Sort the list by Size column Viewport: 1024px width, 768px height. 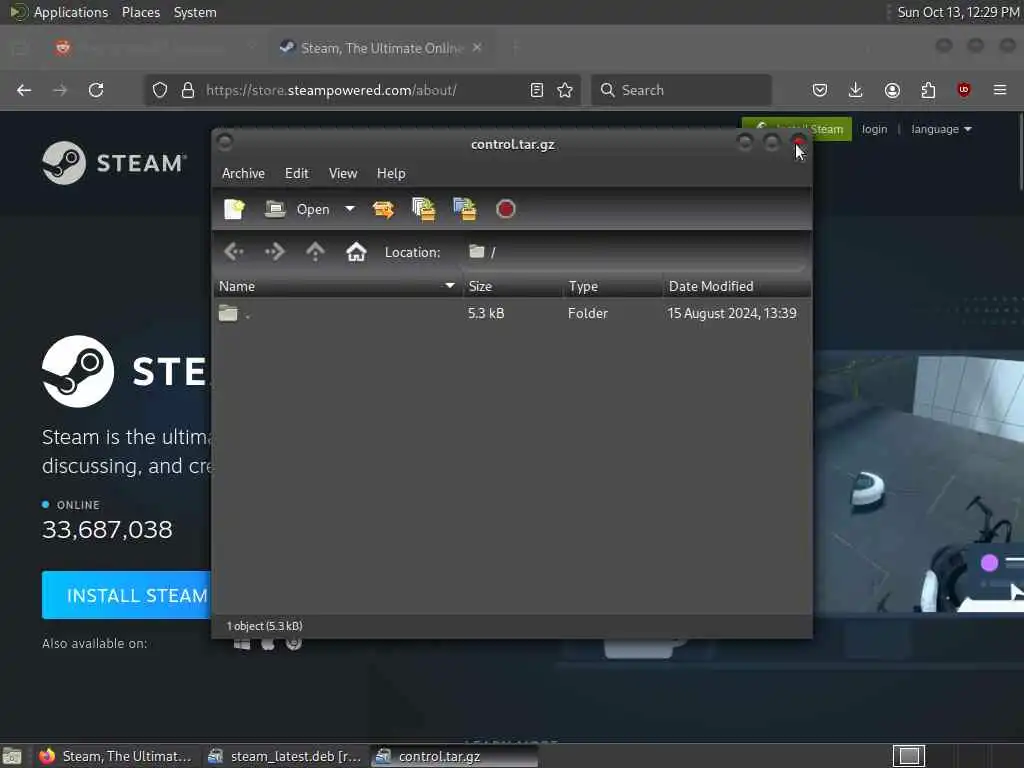513,286
